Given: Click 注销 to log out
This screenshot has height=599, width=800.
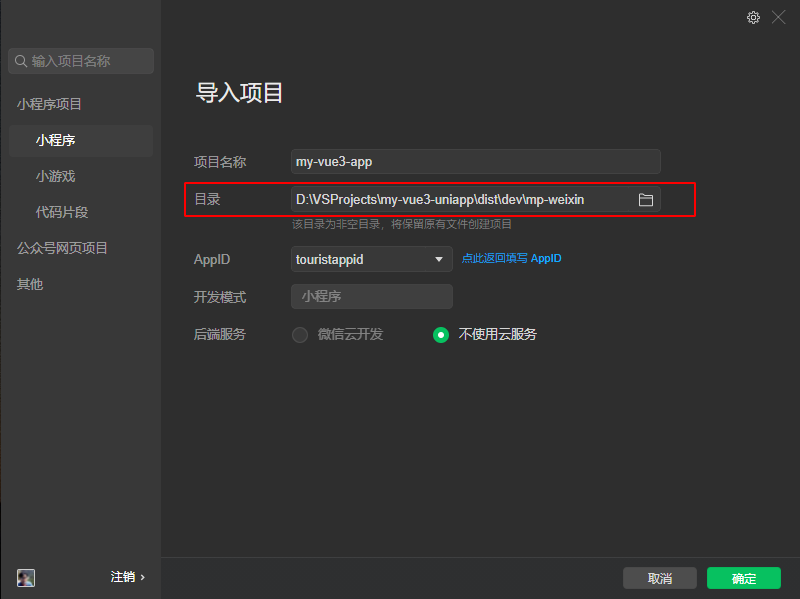Looking at the screenshot, I should tap(123, 577).
